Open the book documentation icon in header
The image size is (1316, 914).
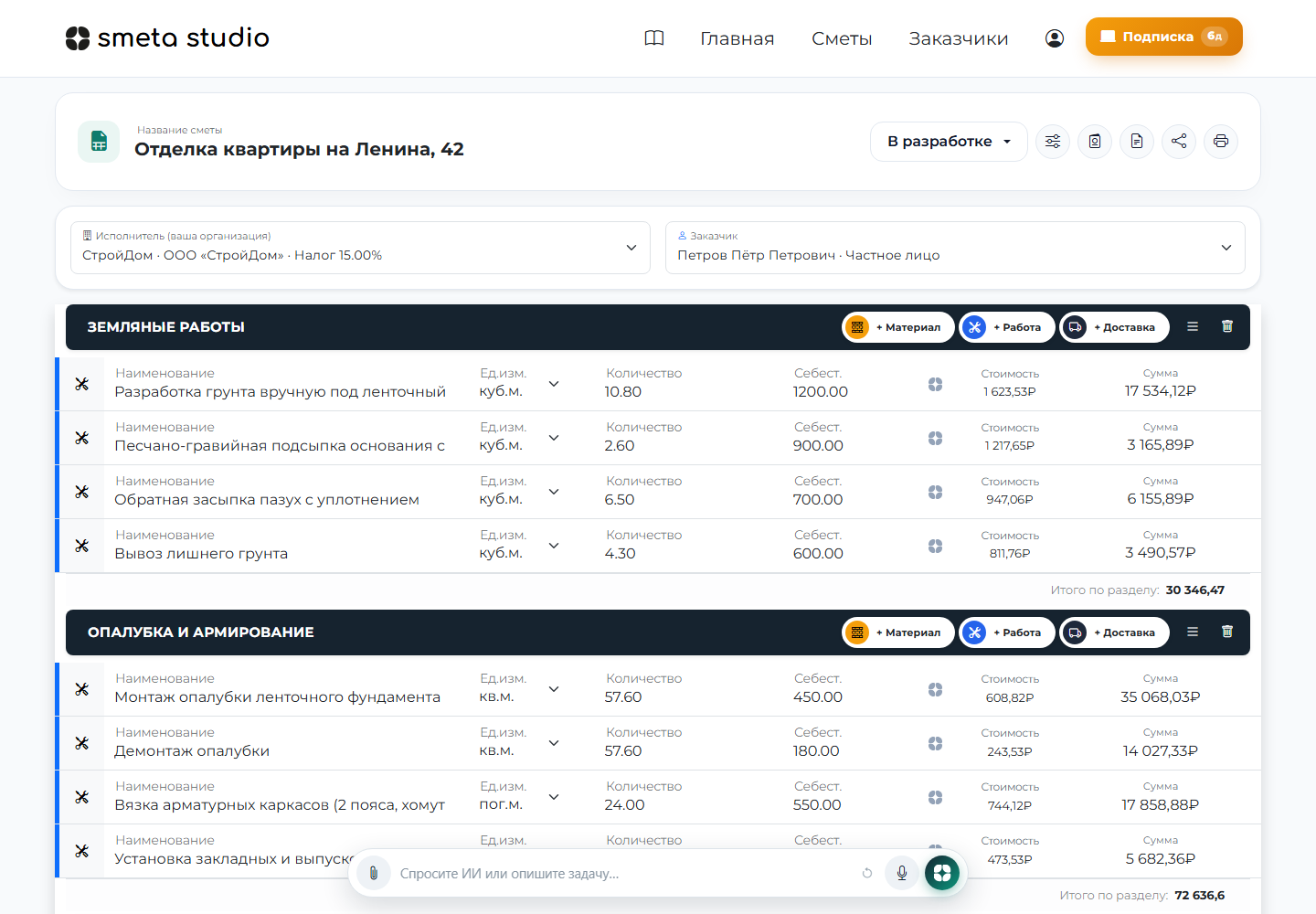coord(654,38)
